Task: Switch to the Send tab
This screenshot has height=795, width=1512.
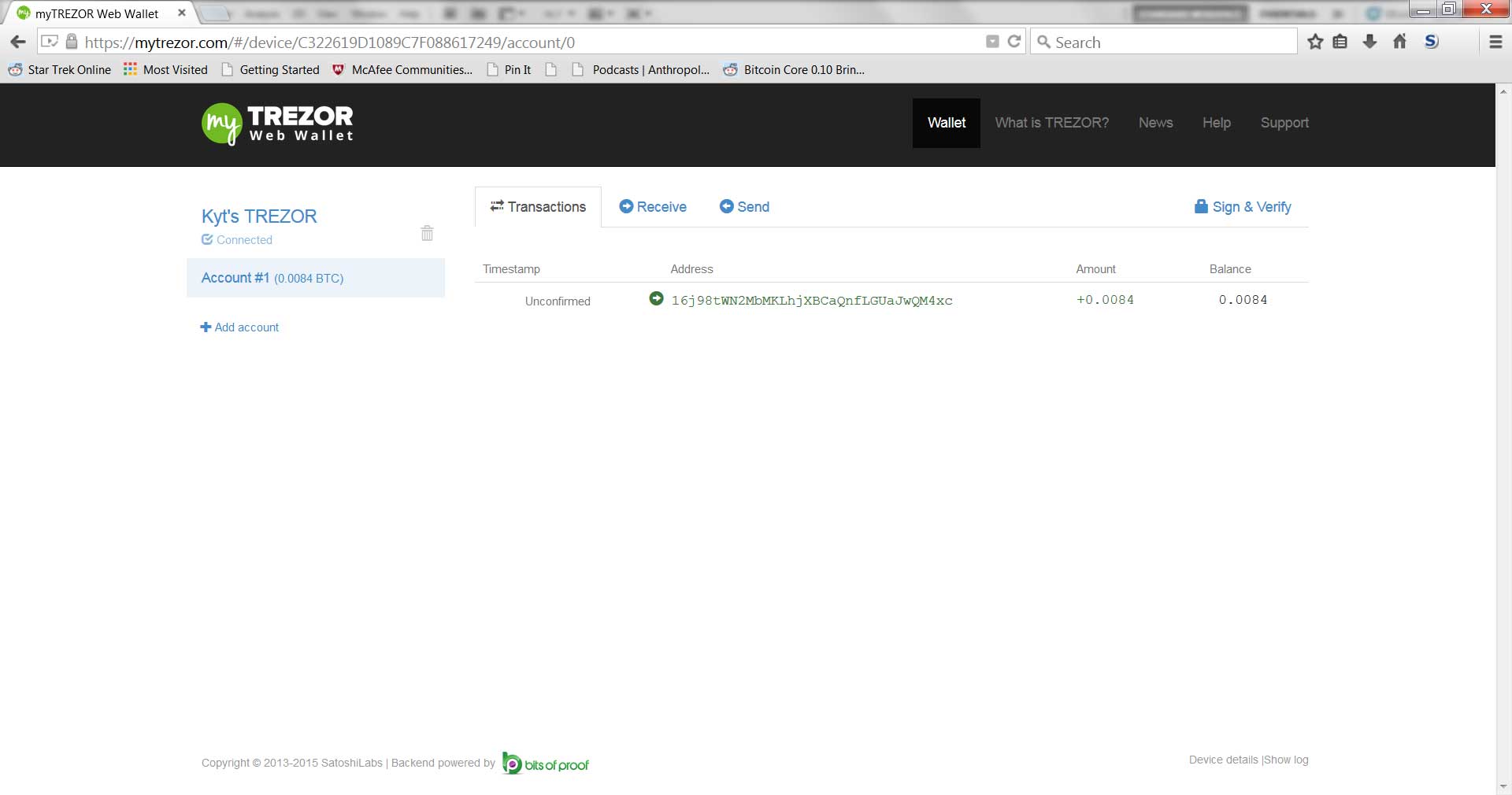Action: click(744, 207)
